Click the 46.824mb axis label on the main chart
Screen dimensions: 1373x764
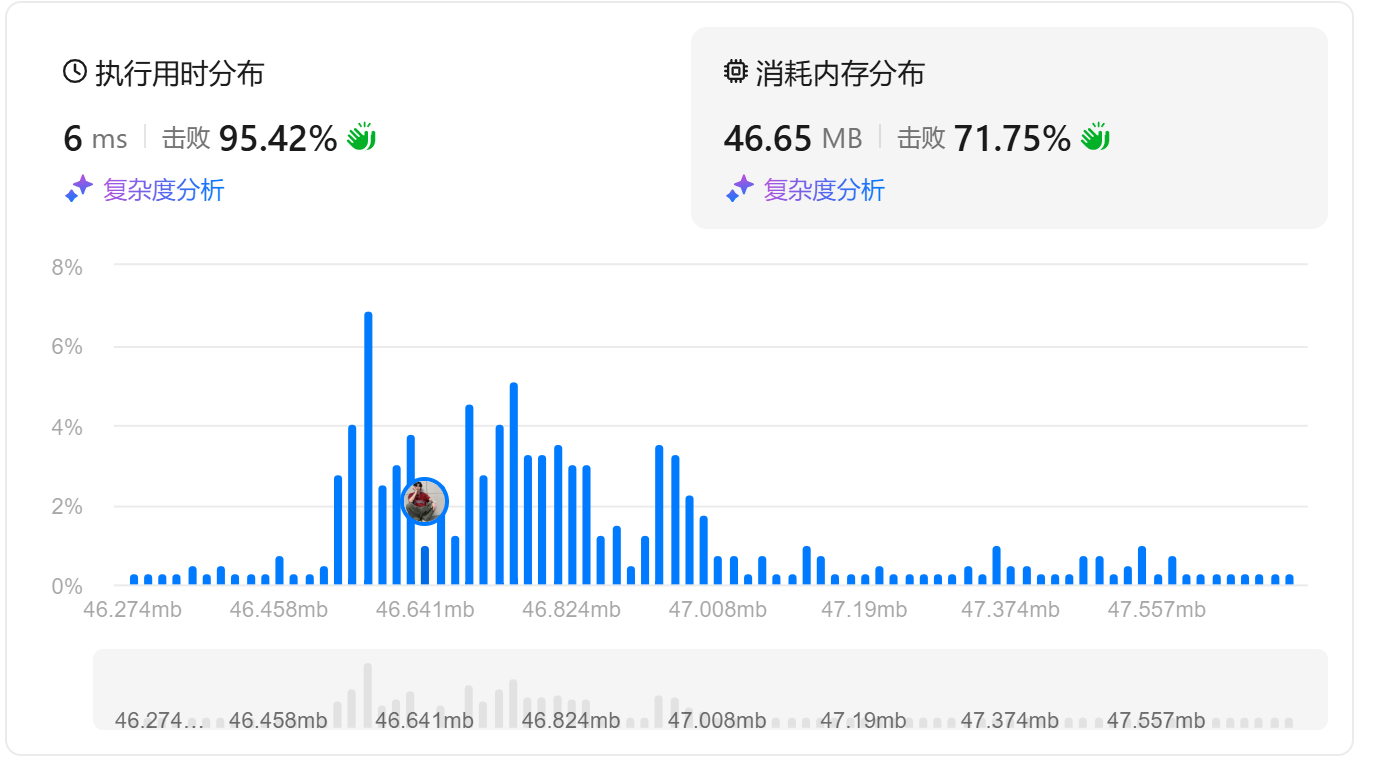tap(571, 609)
